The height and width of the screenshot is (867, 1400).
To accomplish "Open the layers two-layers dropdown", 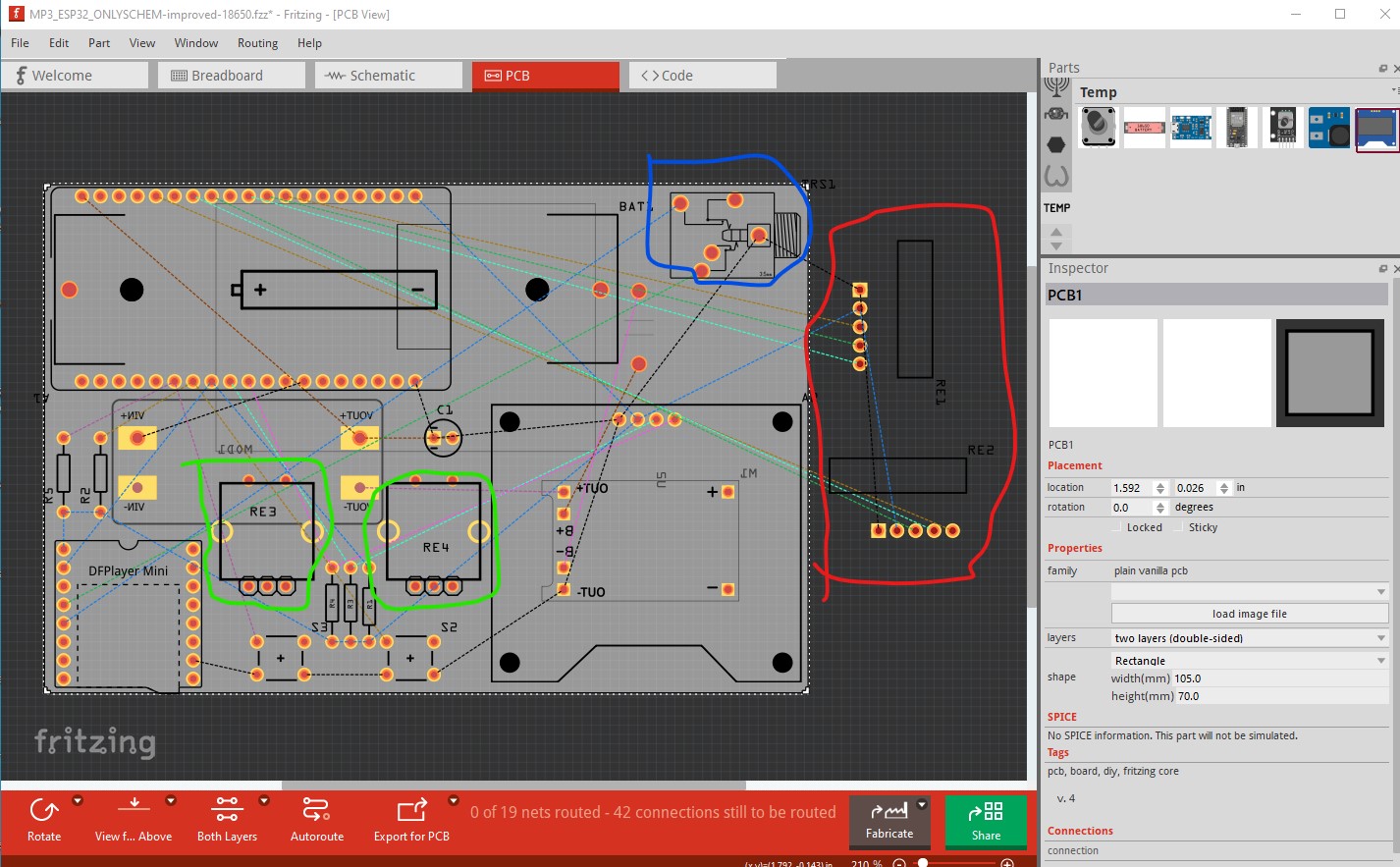I will point(1250,638).
